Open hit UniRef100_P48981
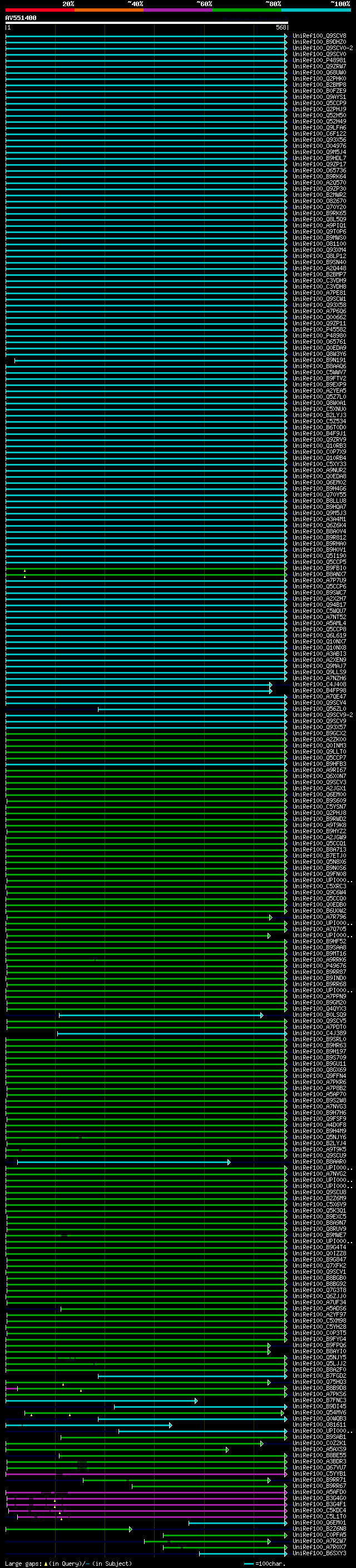 pos(319,60)
